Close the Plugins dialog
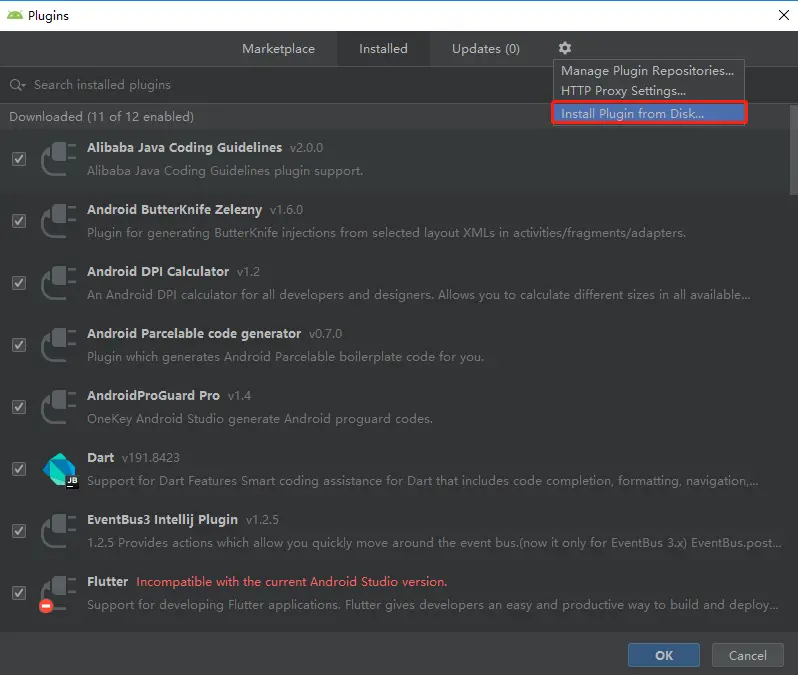This screenshot has height=675, width=798. 784,15
